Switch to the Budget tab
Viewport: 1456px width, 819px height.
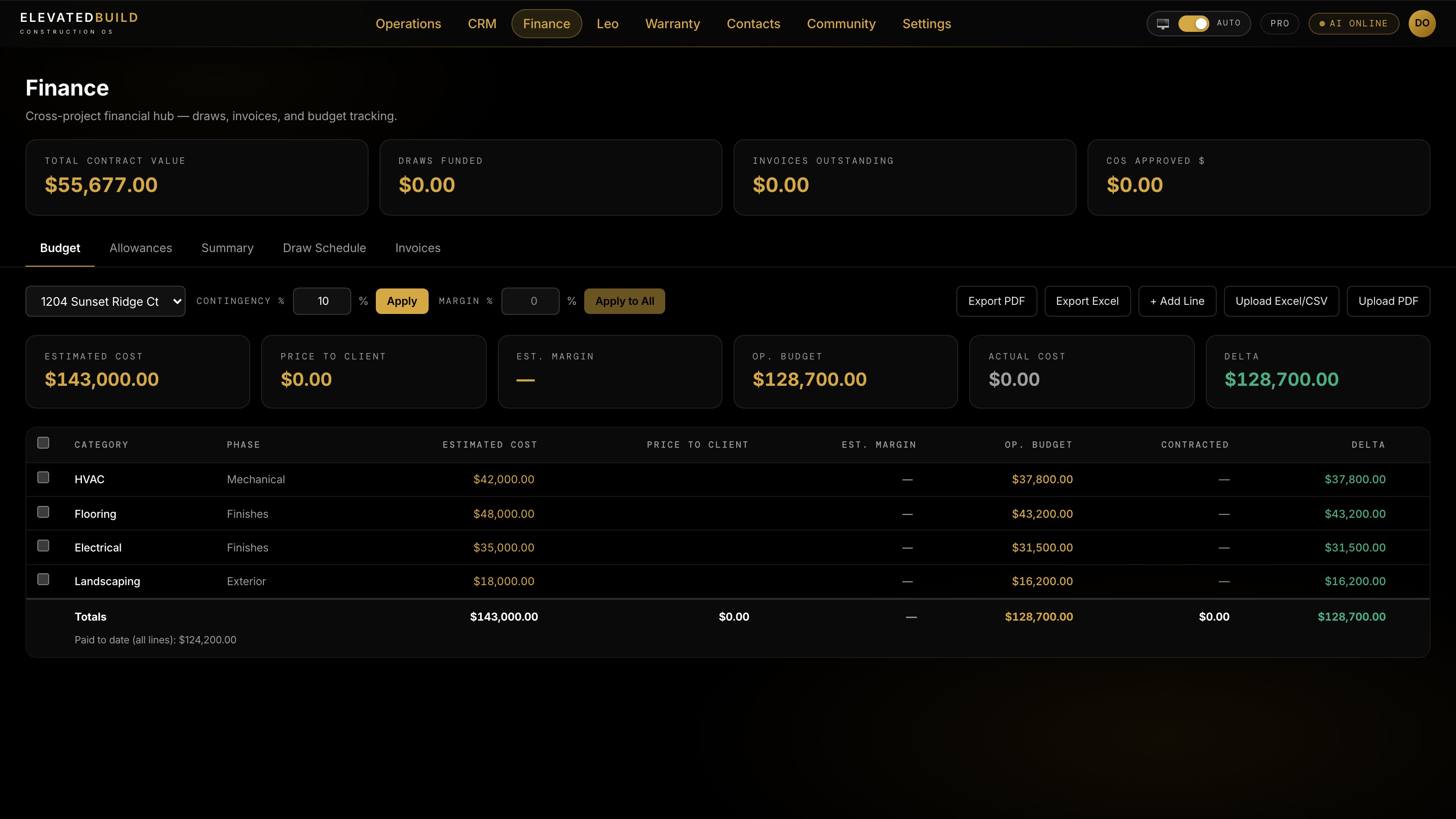60,248
